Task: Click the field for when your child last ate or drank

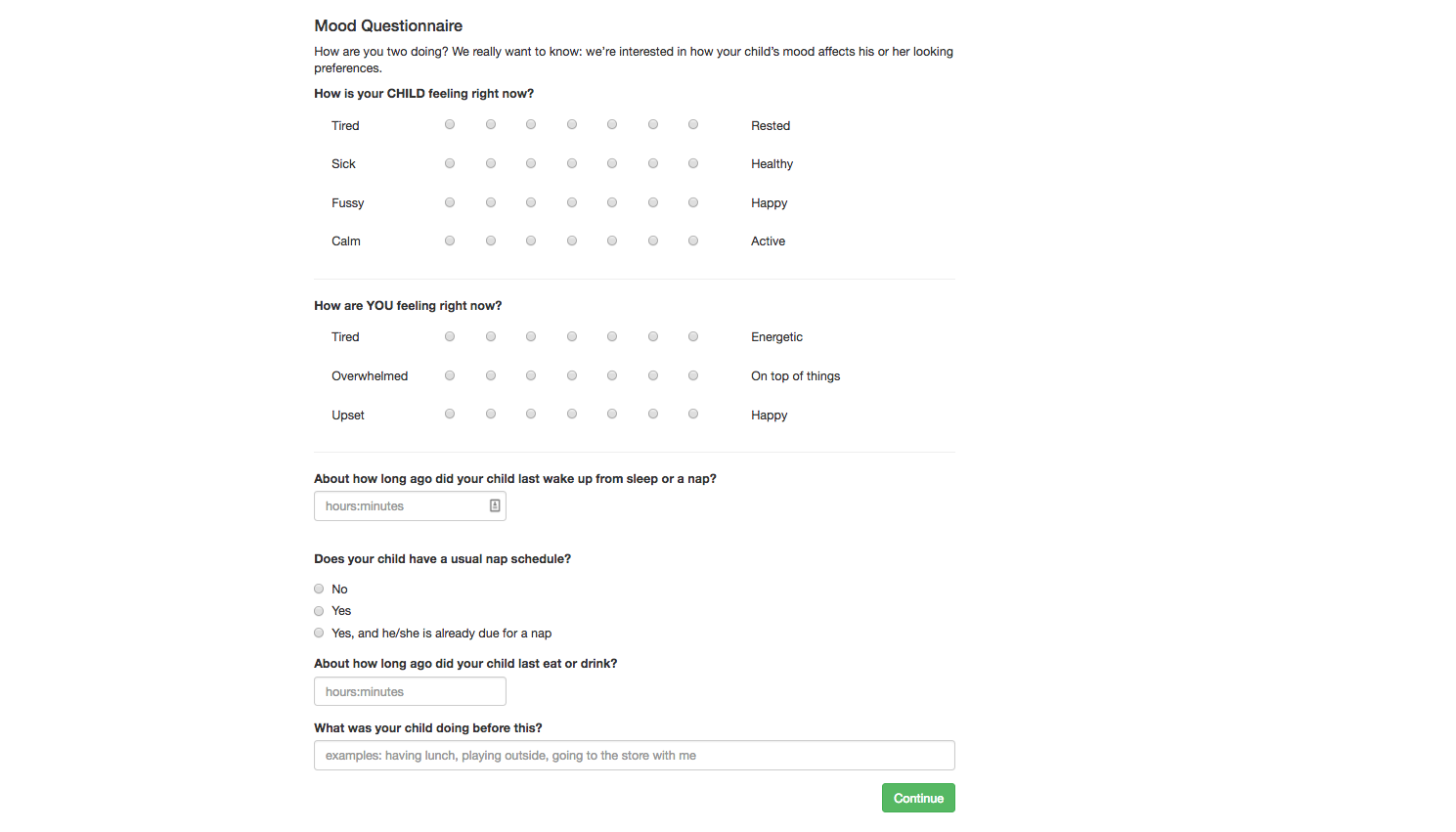Action: pyautogui.click(x=410, y=691)
